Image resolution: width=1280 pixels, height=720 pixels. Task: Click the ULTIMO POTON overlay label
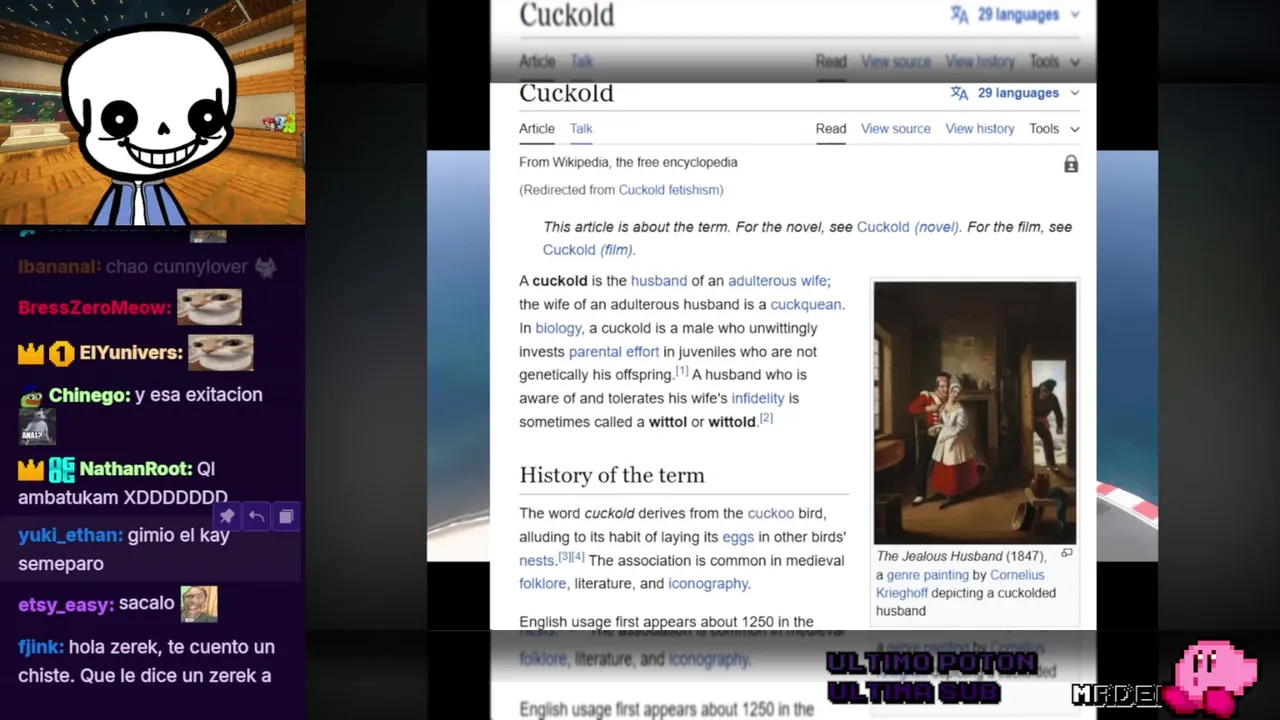point(931,663)
